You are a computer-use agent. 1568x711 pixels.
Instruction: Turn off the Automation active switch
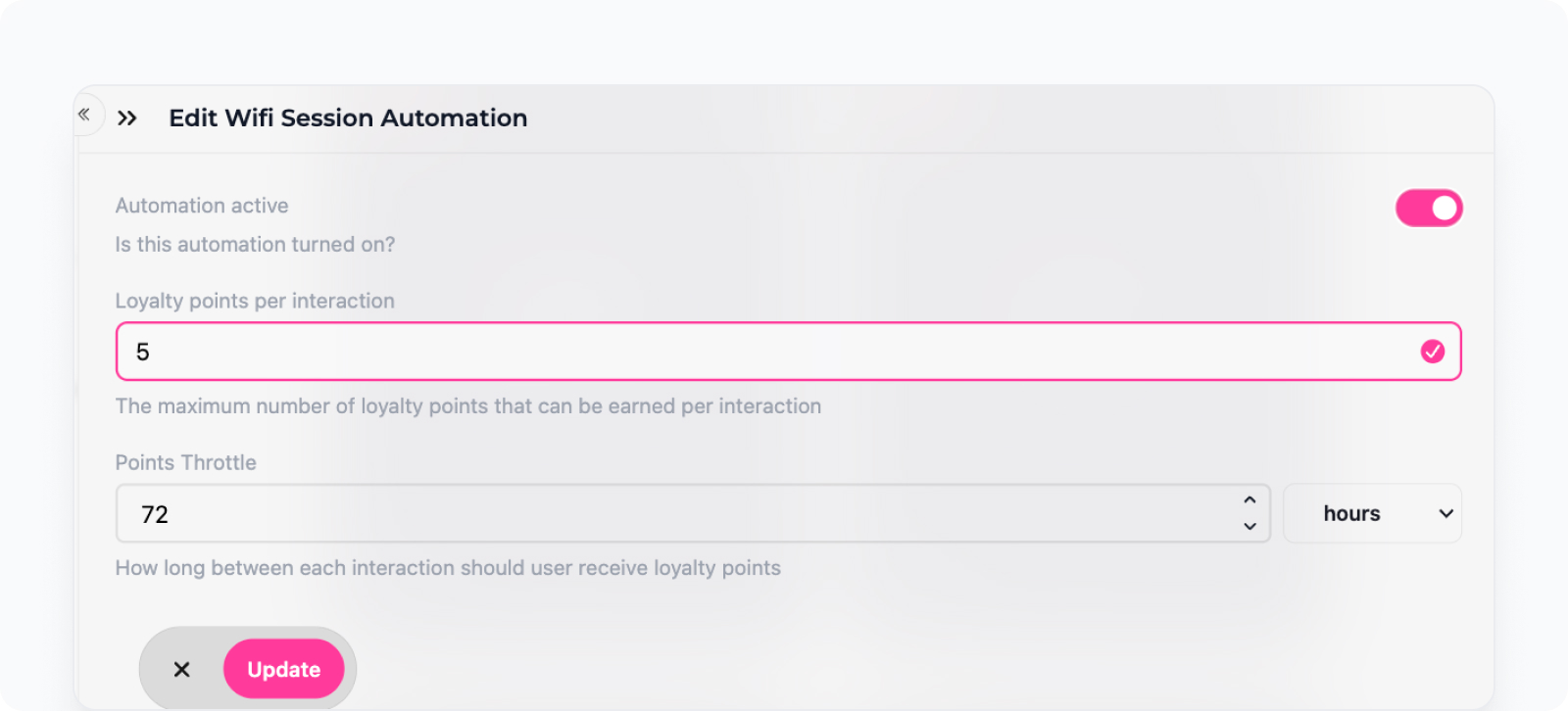click(1429, 208)
